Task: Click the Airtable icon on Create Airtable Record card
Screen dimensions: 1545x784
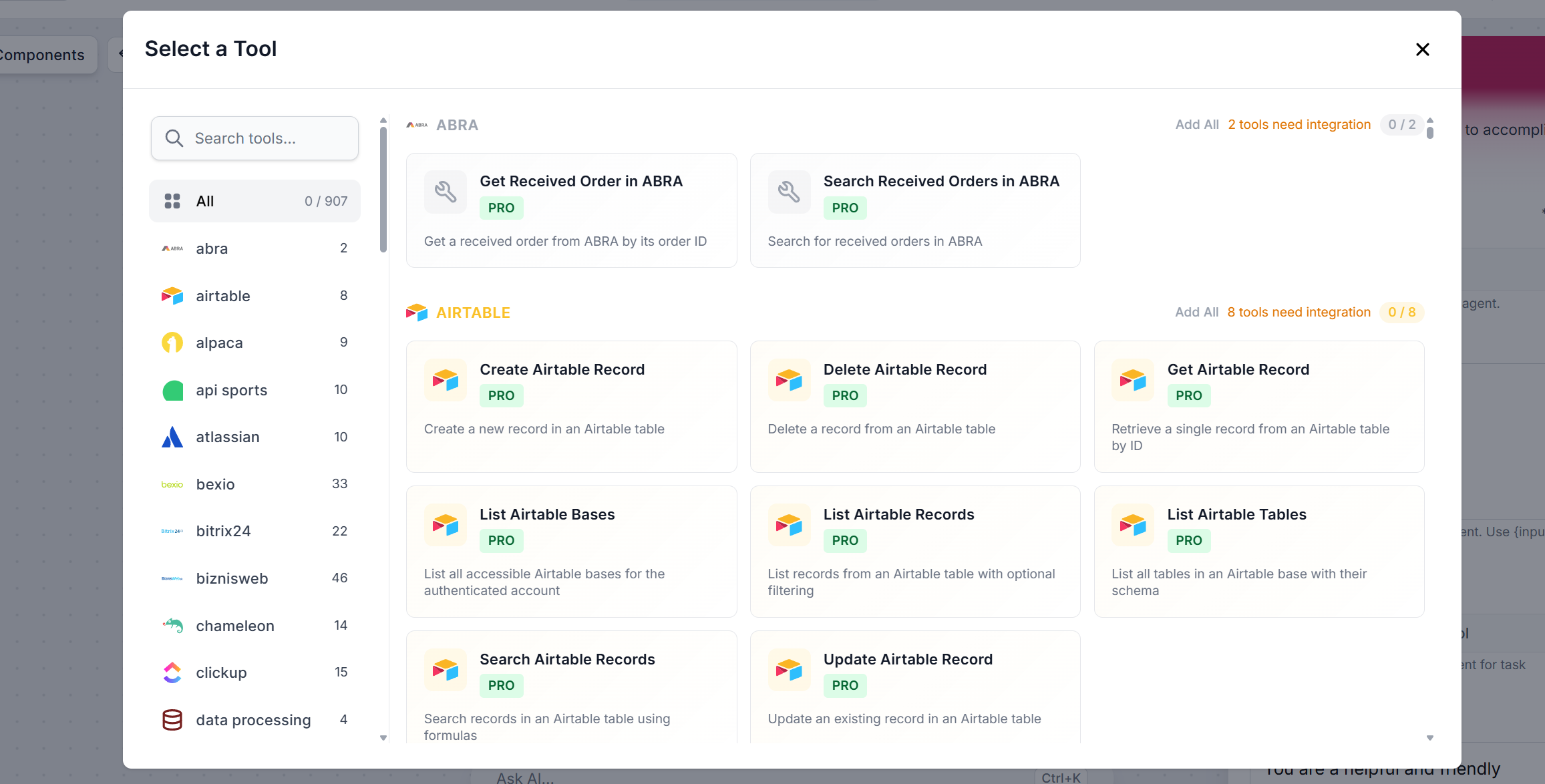Action: [445, 381]
